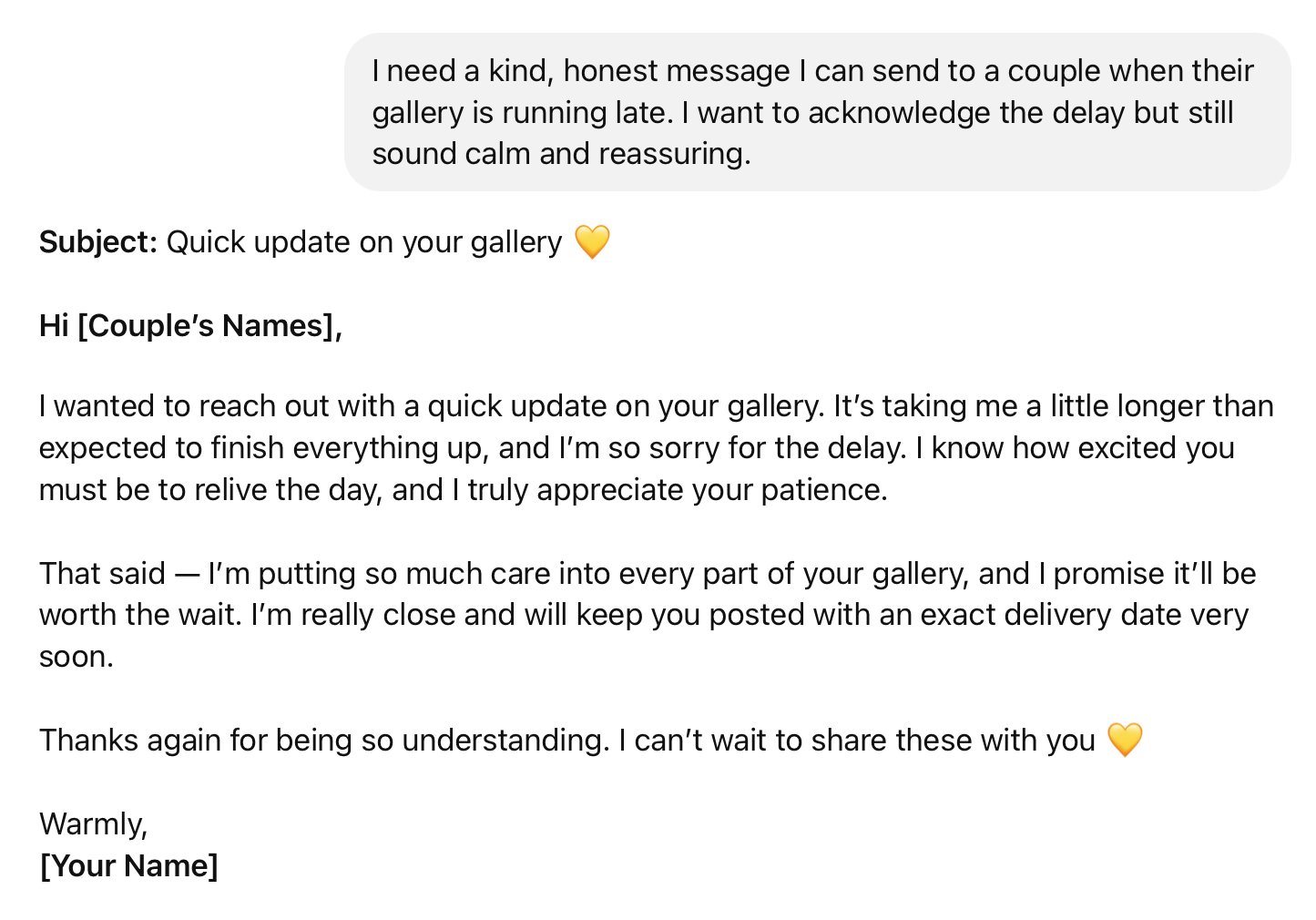Select the bold "[Your Name]" placeholder
The height and width of the screenshot is (920, 1316).
[x=128, y=865]
